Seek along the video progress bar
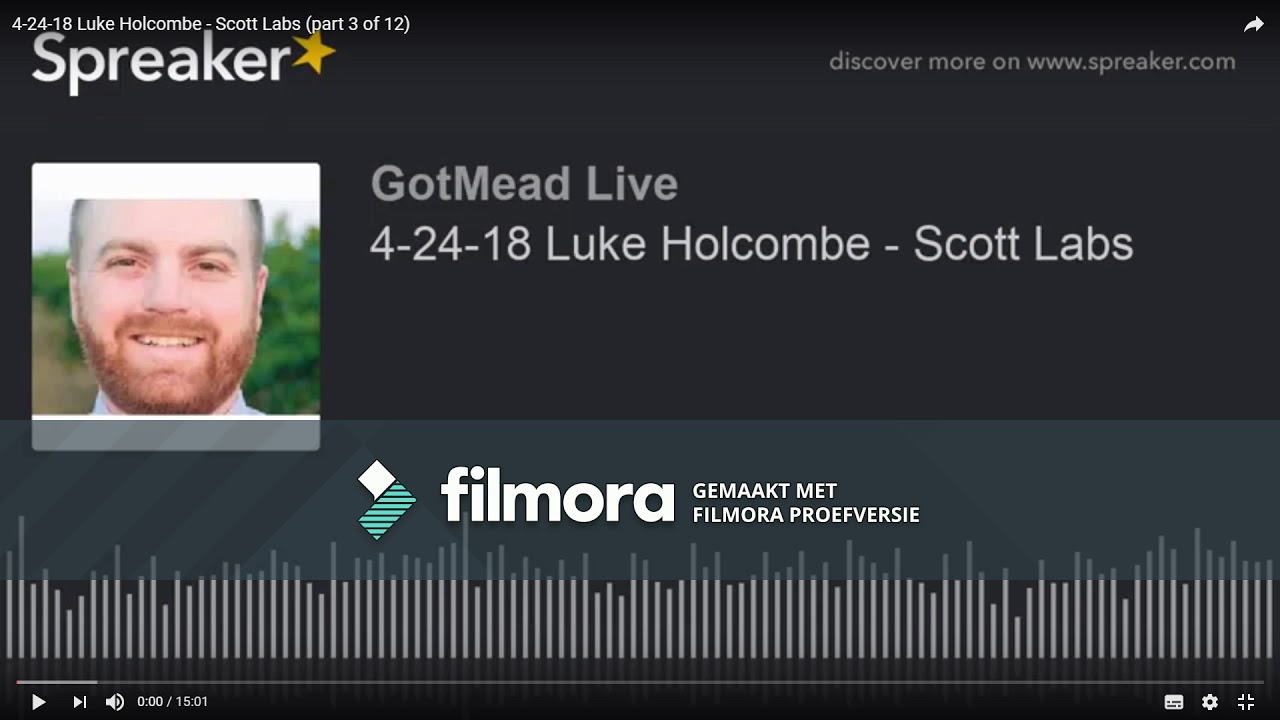 tap(640, 682)
